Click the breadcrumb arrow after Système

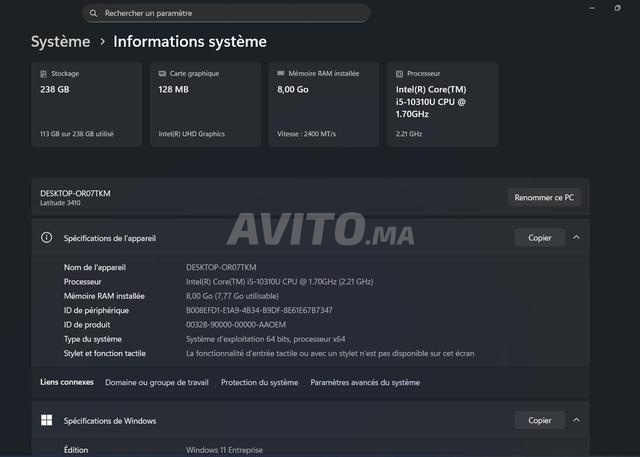[101, 42]
